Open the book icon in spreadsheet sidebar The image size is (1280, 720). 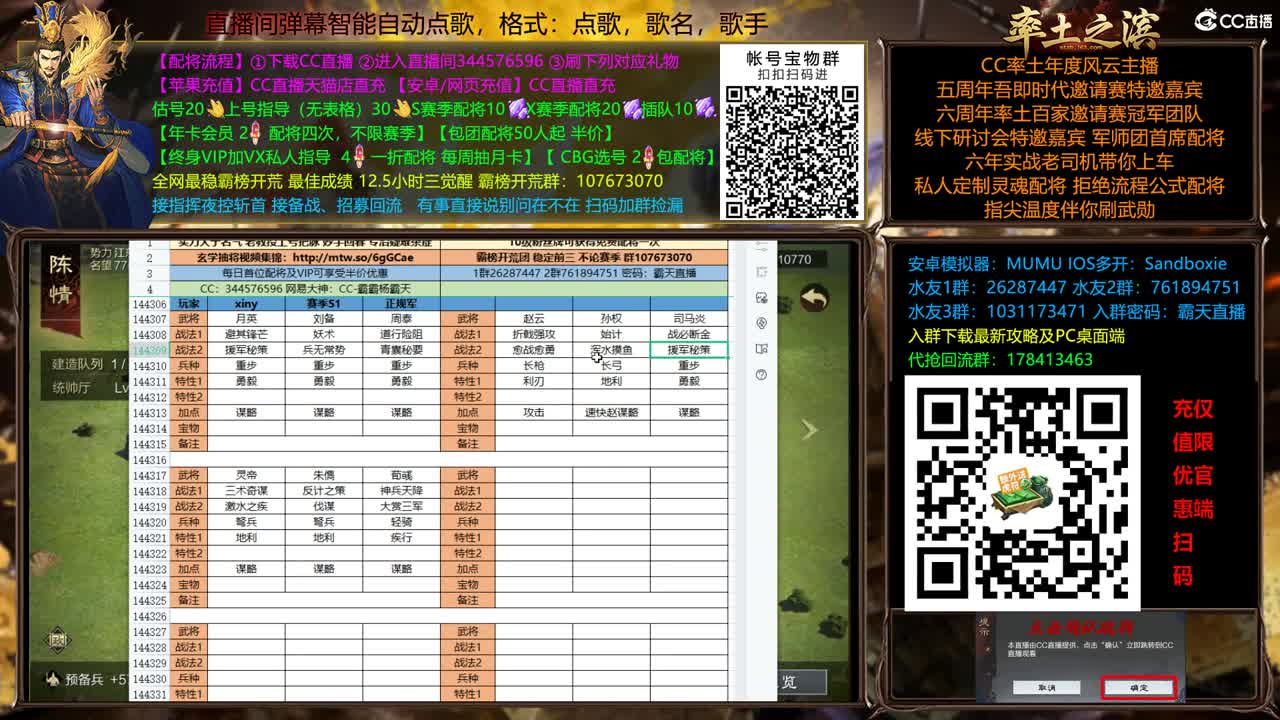click(x=762, y=349)
